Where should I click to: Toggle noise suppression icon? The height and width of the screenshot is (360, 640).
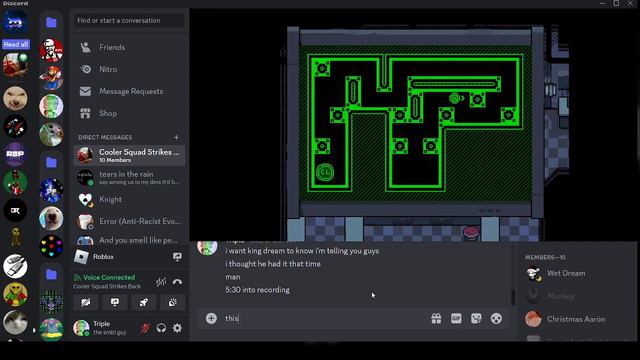[x=161, y=282]
